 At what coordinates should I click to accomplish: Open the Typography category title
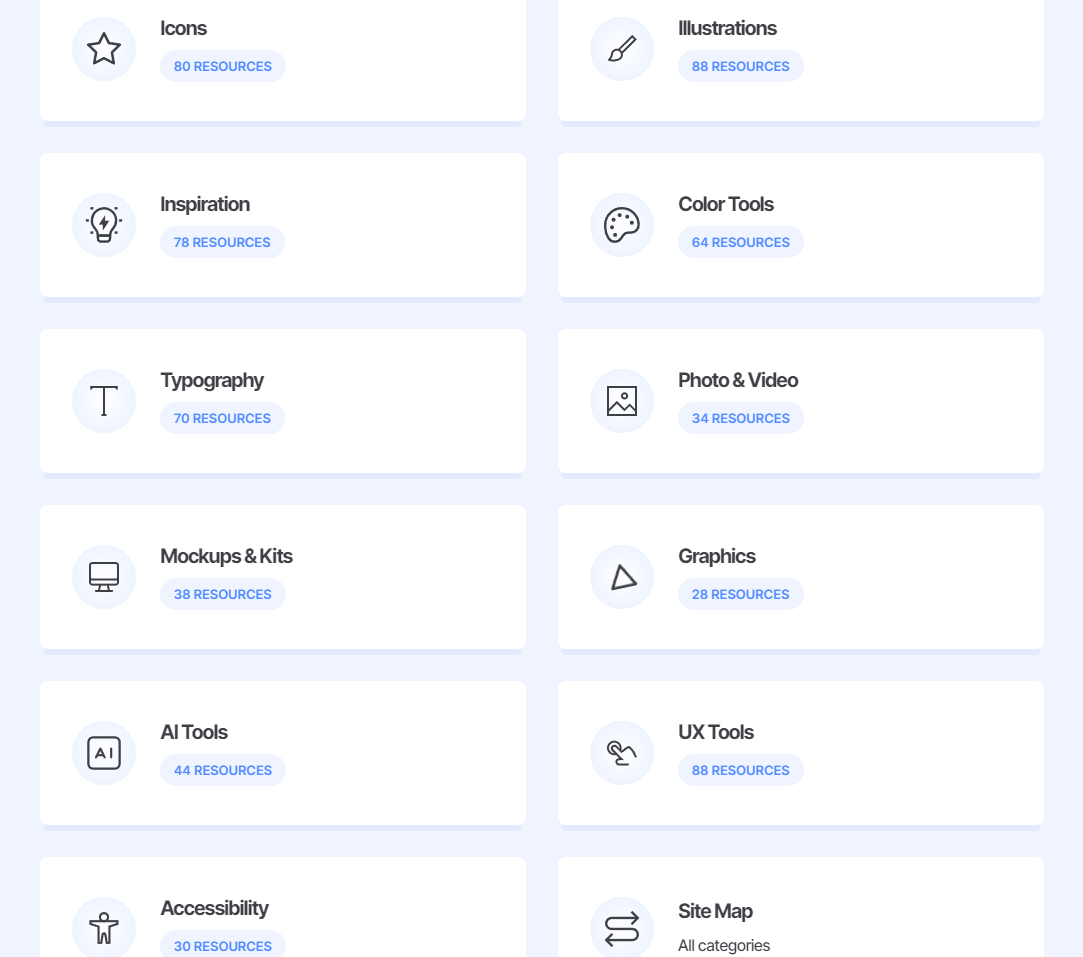tap(212, 380)
